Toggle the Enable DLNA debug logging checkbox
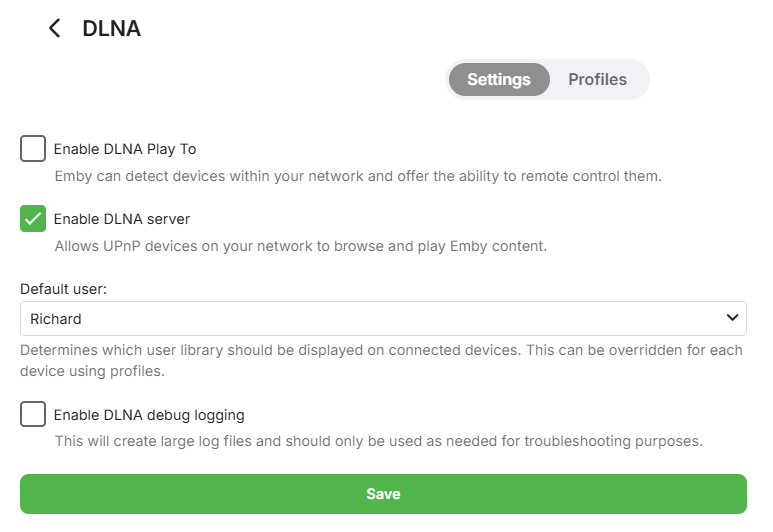773x532 pixels. tap(33, 414)
